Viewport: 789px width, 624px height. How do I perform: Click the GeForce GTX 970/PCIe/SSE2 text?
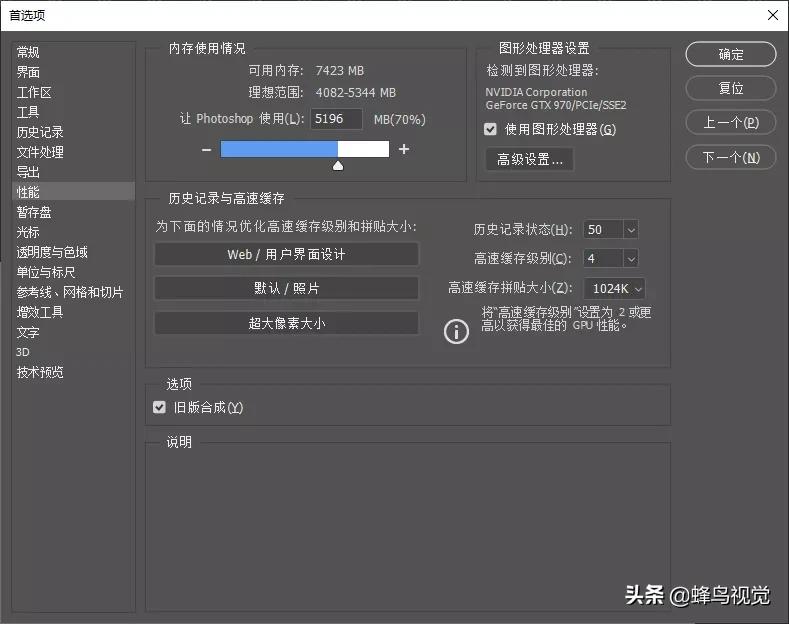pyautogui.click(x=556, y=105)
